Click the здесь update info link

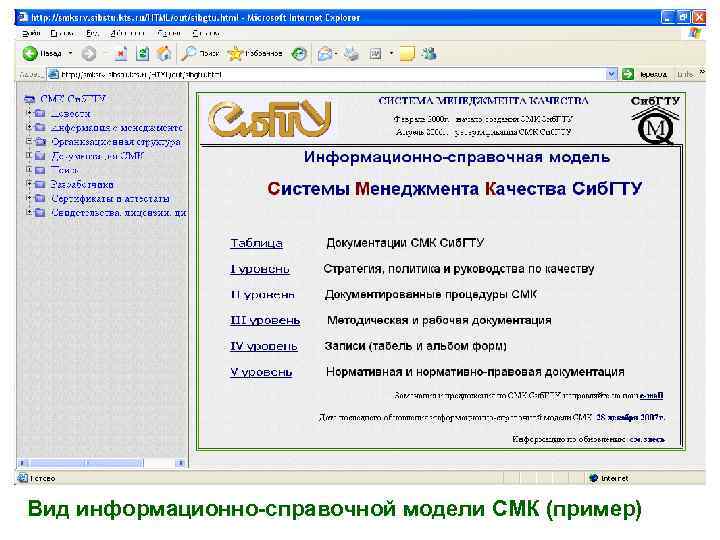[654, 439]
